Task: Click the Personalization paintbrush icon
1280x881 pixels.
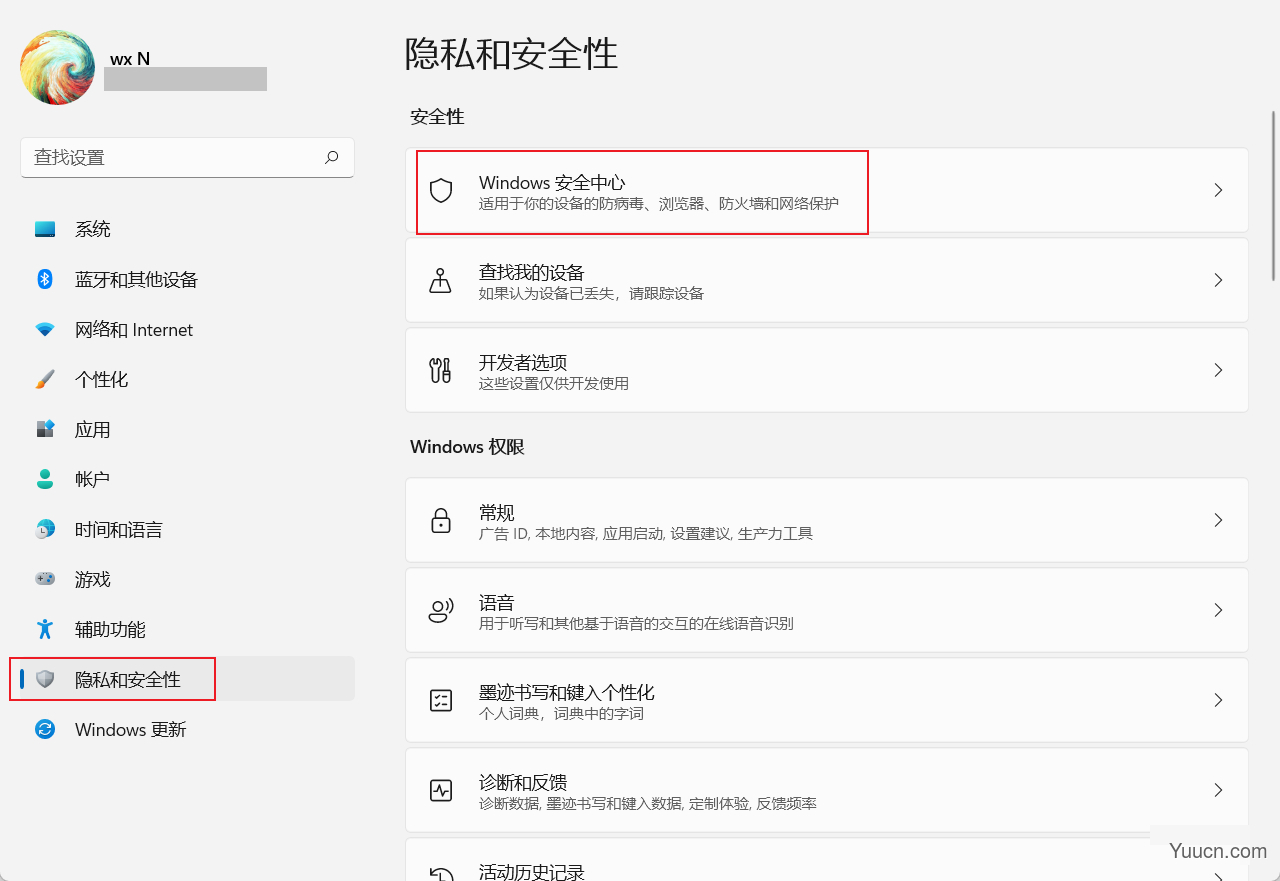Action: tap(45, 379)
